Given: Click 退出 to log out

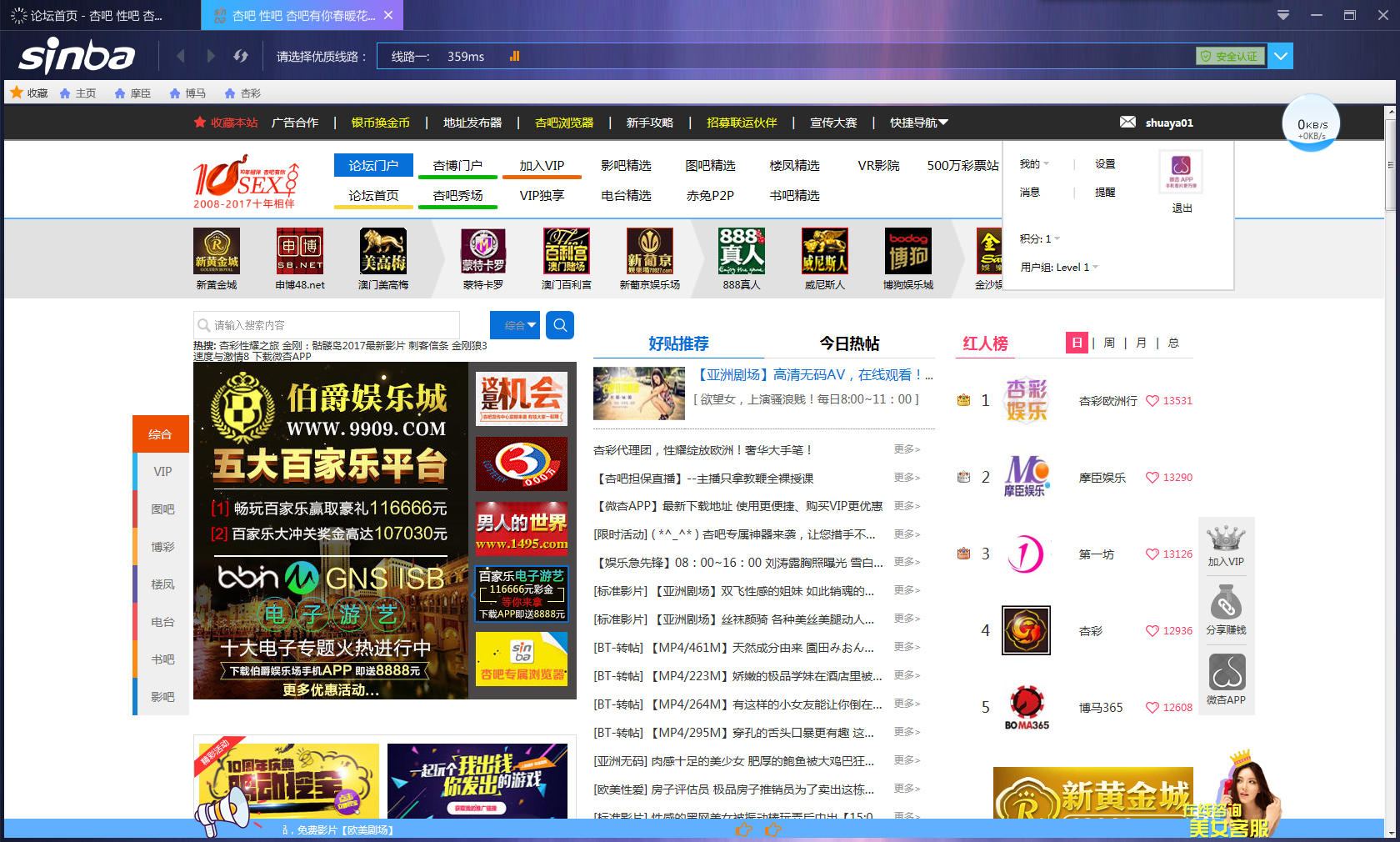Looking at the screenshot, I should pos(1182,208).
